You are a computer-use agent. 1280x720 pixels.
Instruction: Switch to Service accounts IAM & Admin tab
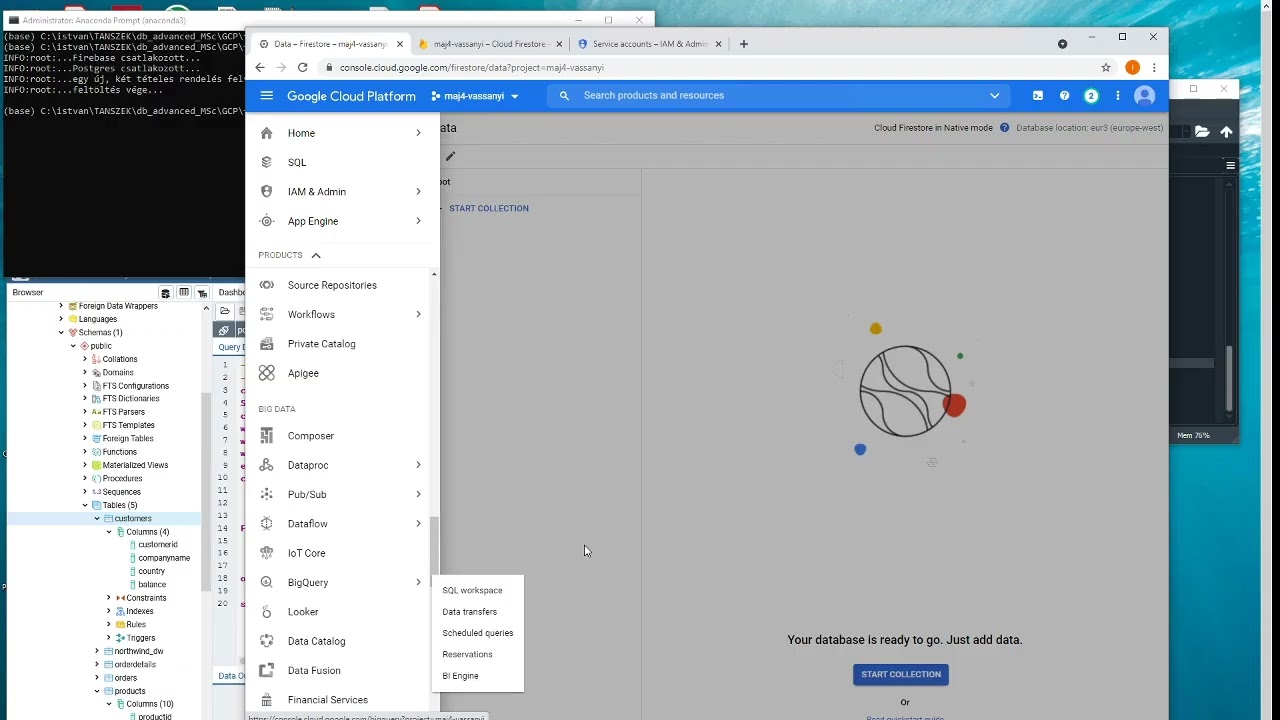(648, 44)
